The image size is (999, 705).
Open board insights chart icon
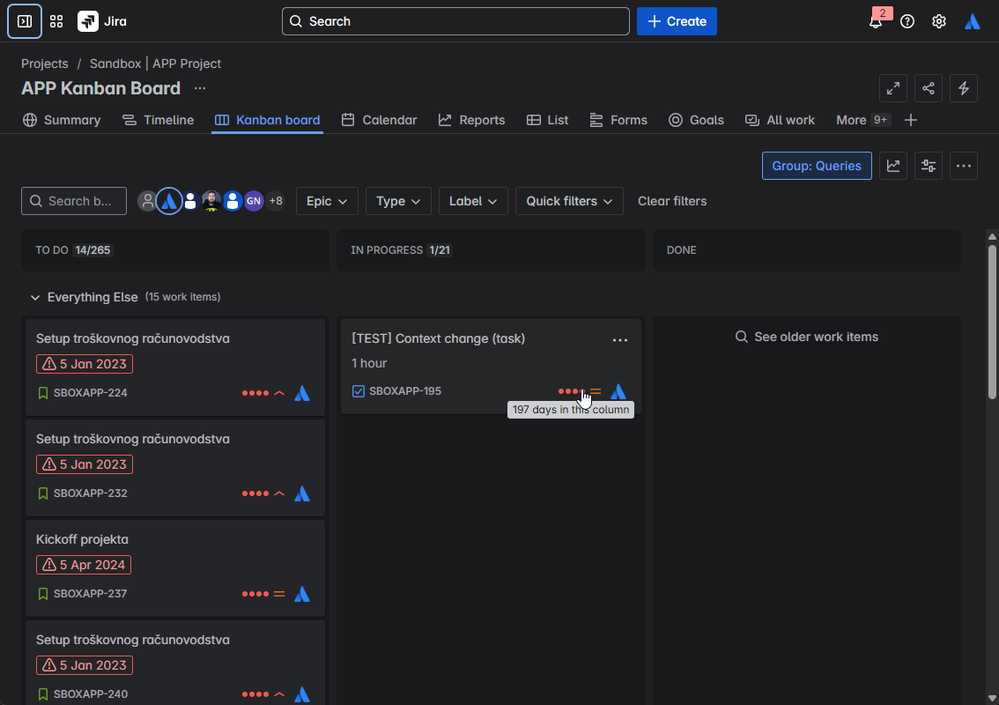pyautogui.click(x=893, y=166)
